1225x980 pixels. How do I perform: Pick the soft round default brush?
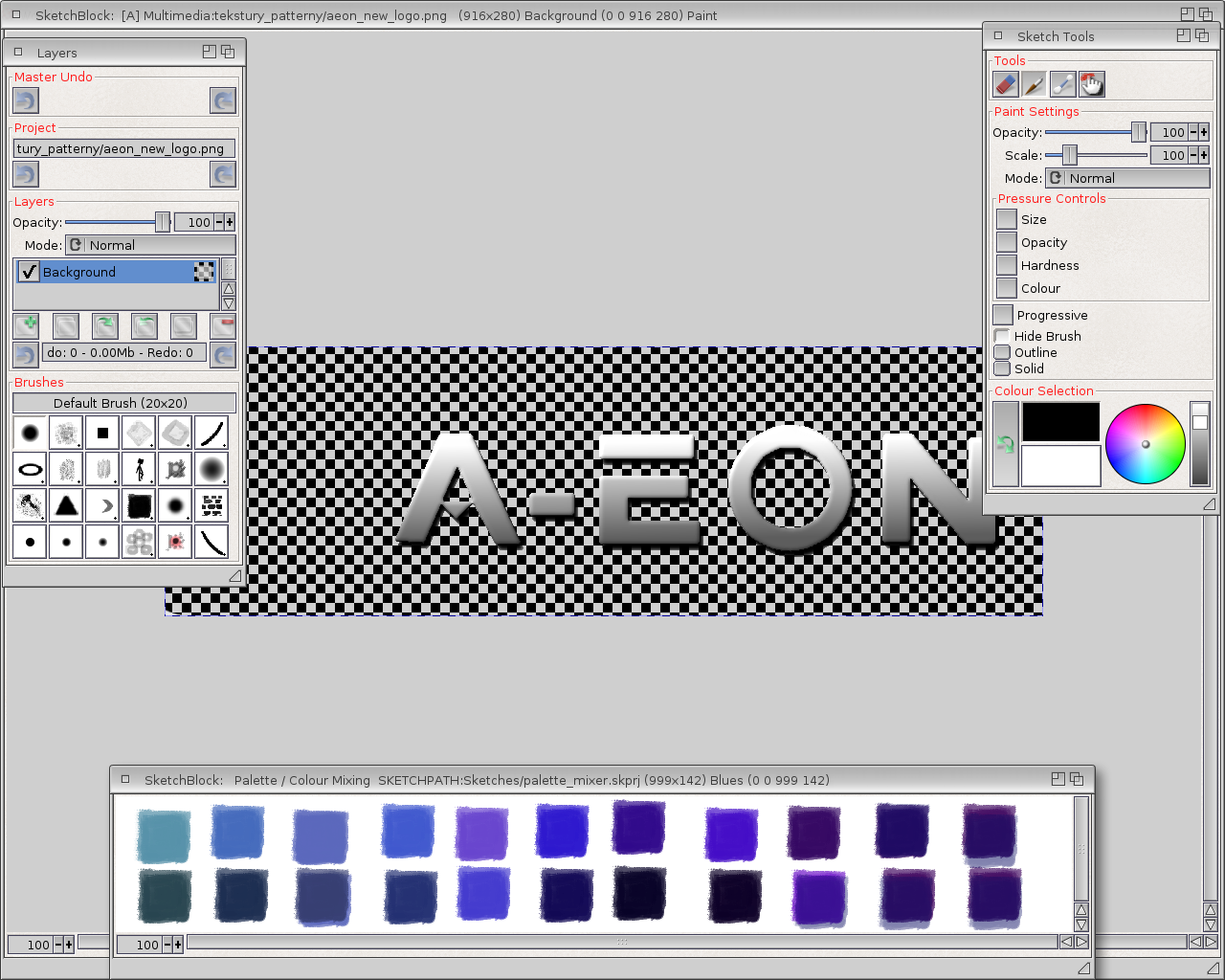tap(30, 434)
